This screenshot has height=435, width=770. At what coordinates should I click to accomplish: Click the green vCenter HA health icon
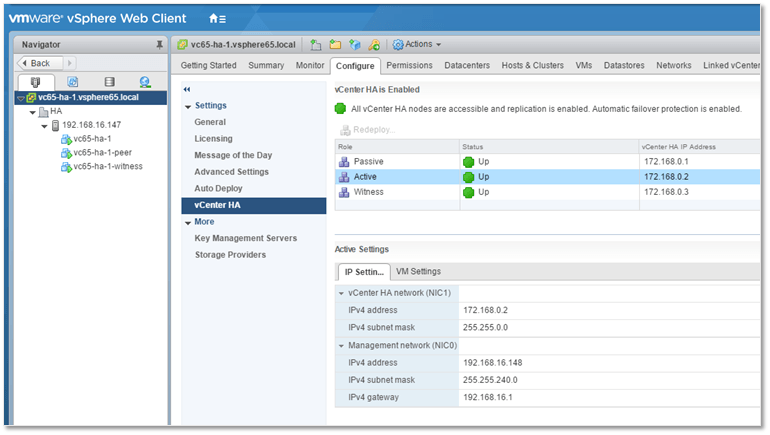click(340, 109)
